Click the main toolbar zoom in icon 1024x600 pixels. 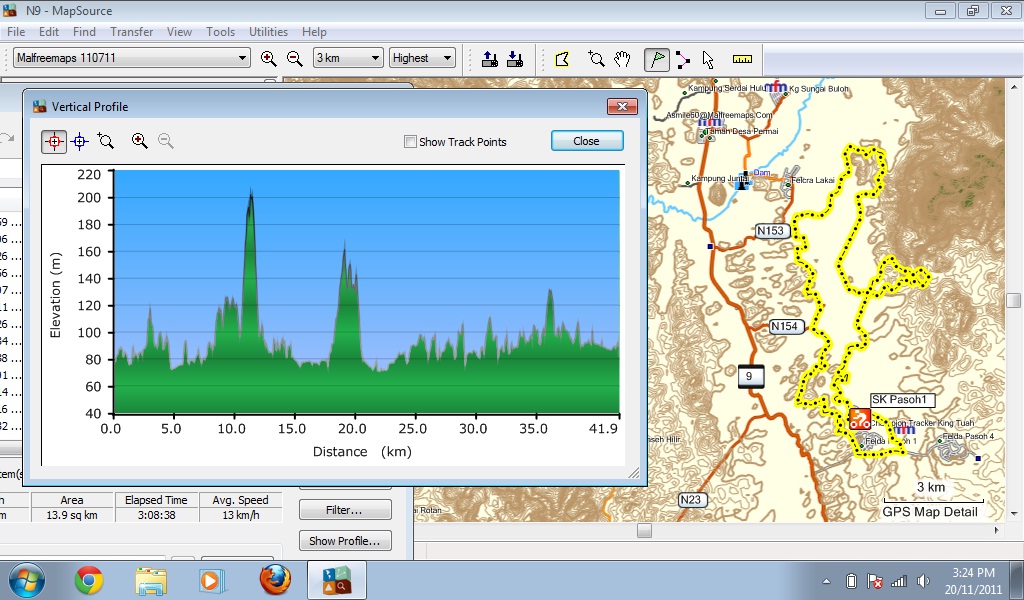268,58
